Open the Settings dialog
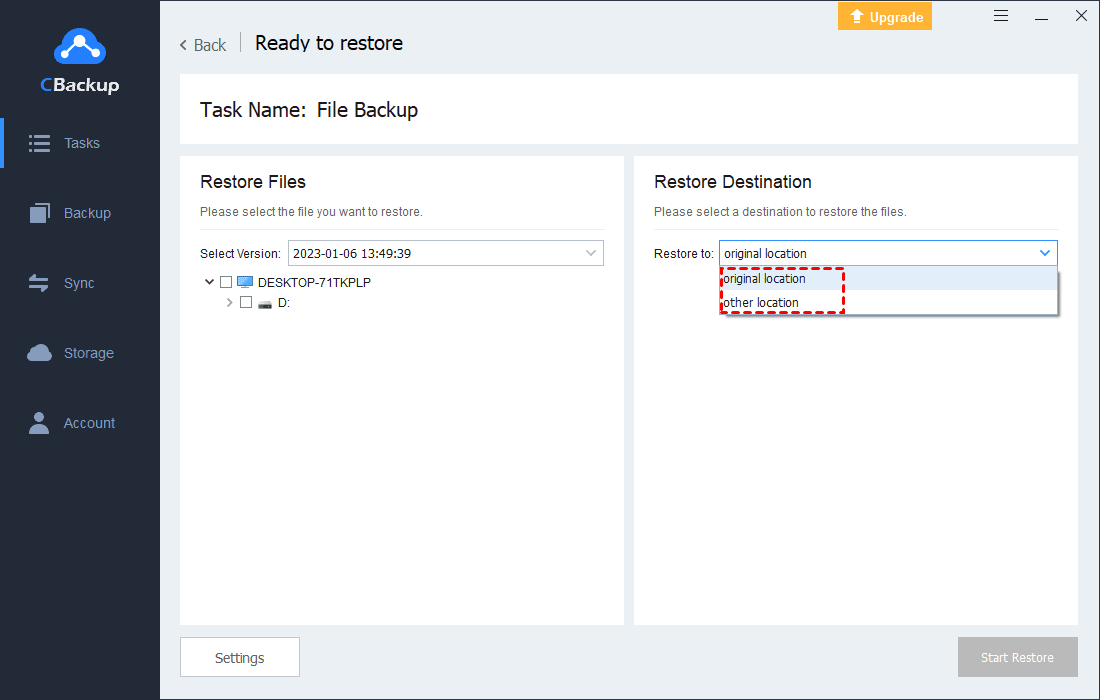Image resolution: width=1100 pixels, height=700 pixels. pyautogui.click(x=239, y=657)
